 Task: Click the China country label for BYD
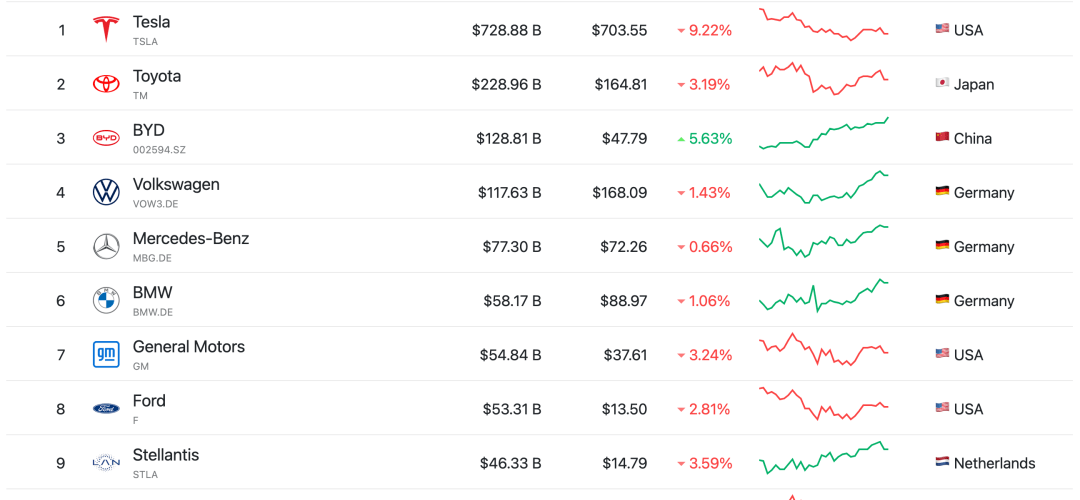[973, 138]
